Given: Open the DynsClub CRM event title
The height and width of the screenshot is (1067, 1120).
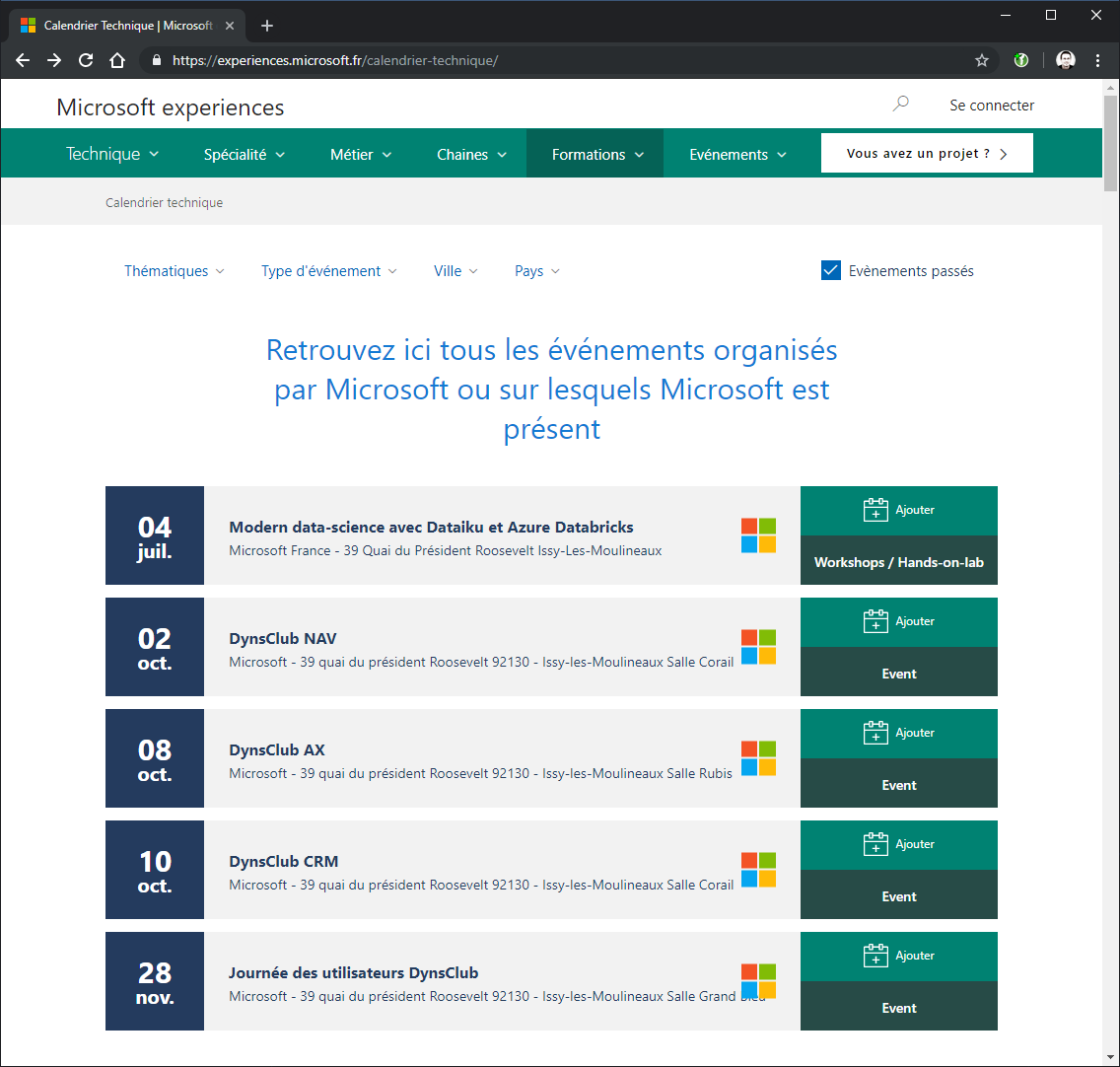Looking at the screenshot, I should 284,862.
